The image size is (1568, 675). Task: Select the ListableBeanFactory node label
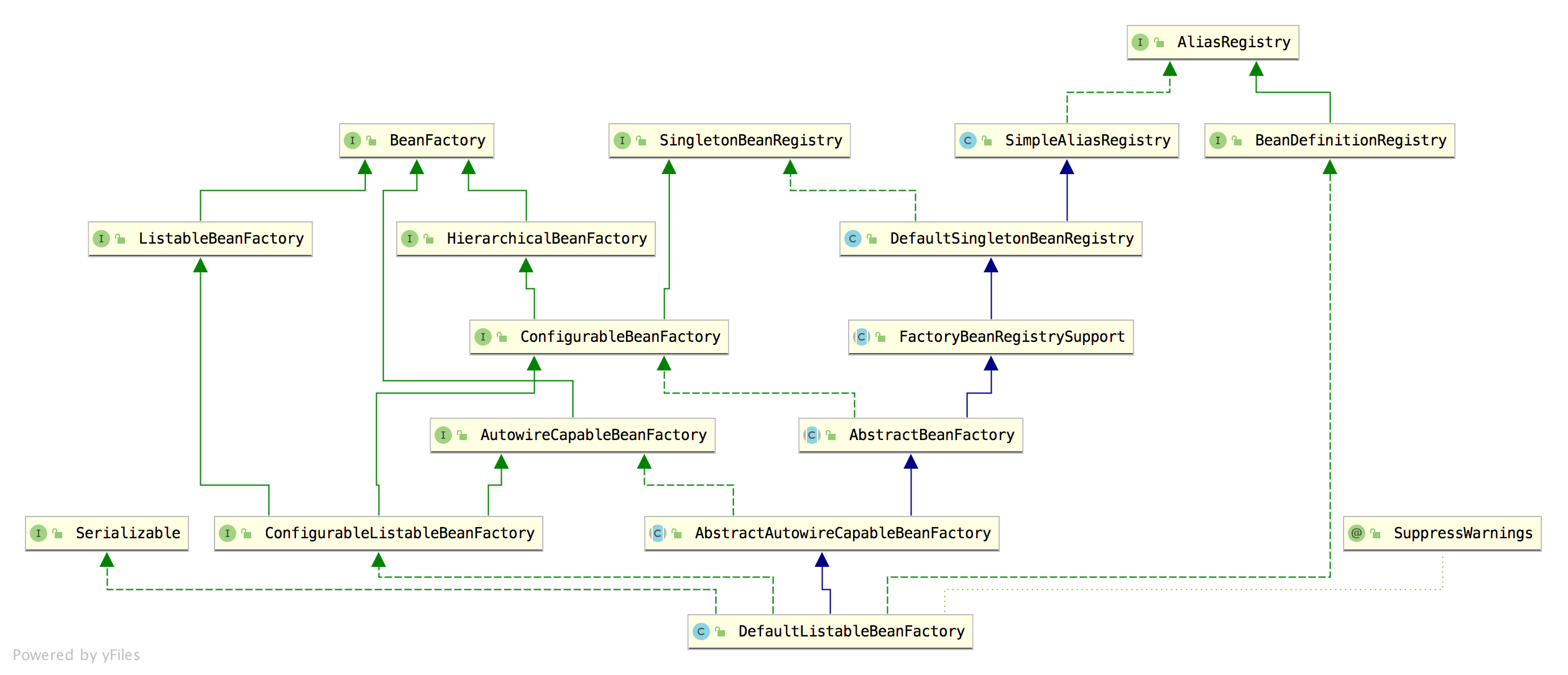221,239
